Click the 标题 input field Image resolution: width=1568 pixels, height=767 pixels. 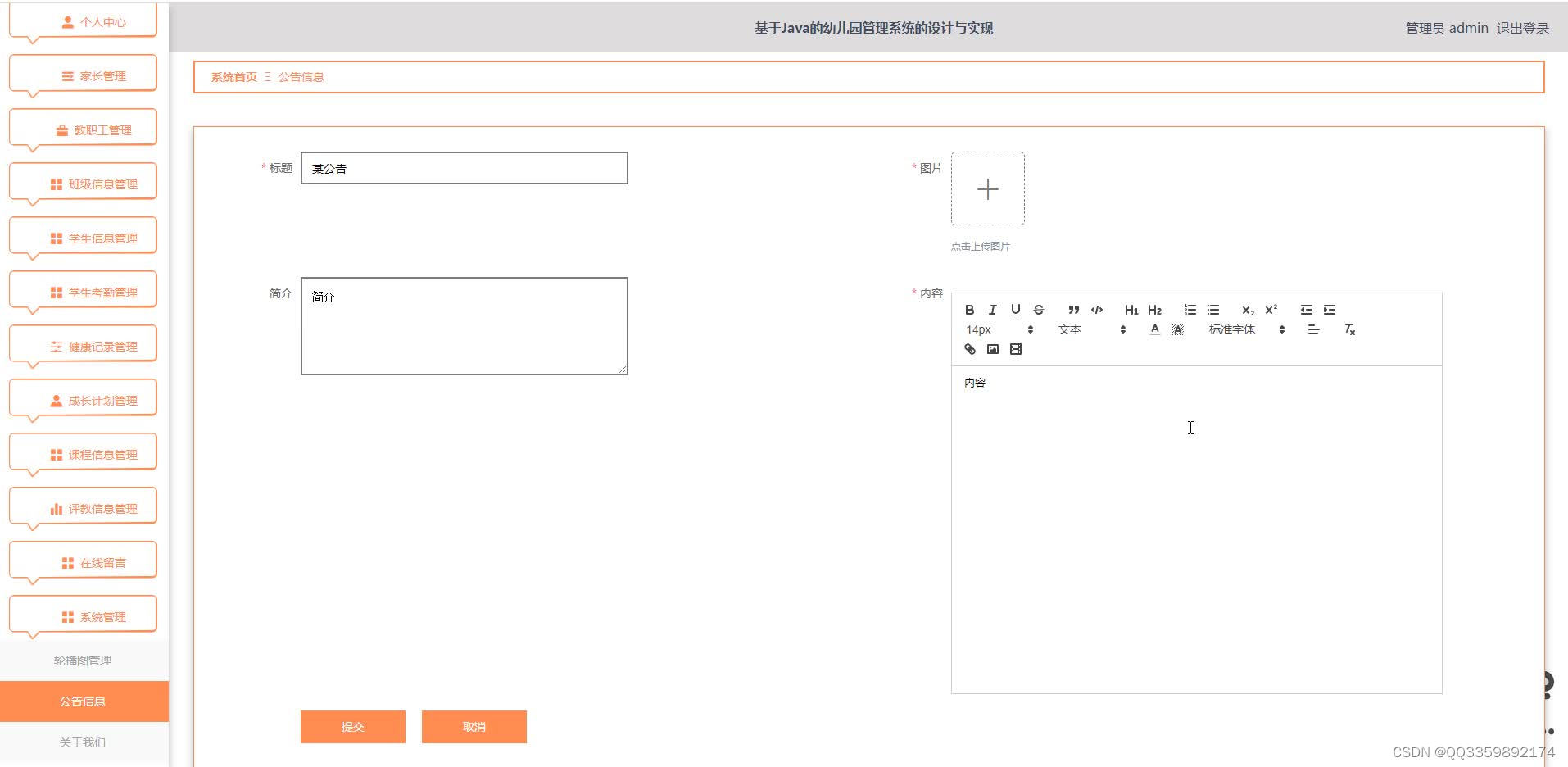(x=464, y=168)
